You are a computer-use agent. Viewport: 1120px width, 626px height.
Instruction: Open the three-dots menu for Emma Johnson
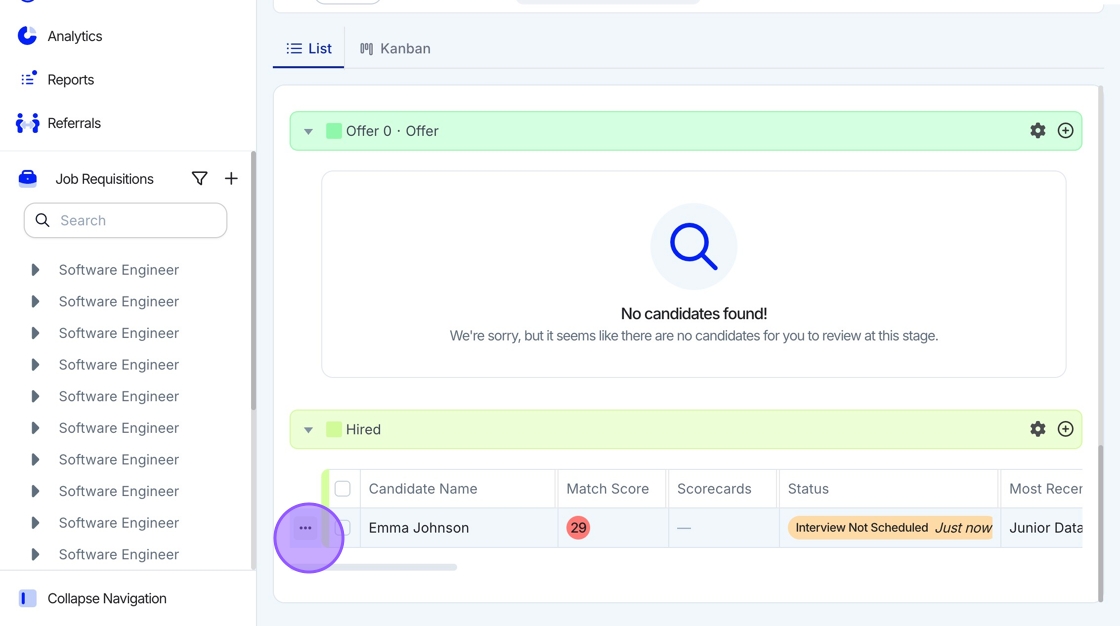pos(306,528)
